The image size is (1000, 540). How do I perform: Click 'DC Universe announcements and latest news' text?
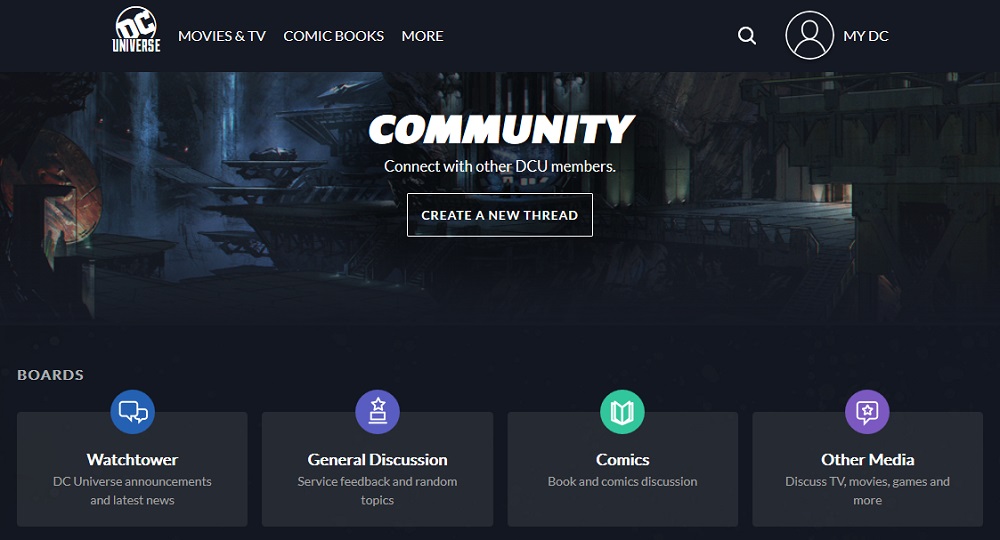point(133,491)
